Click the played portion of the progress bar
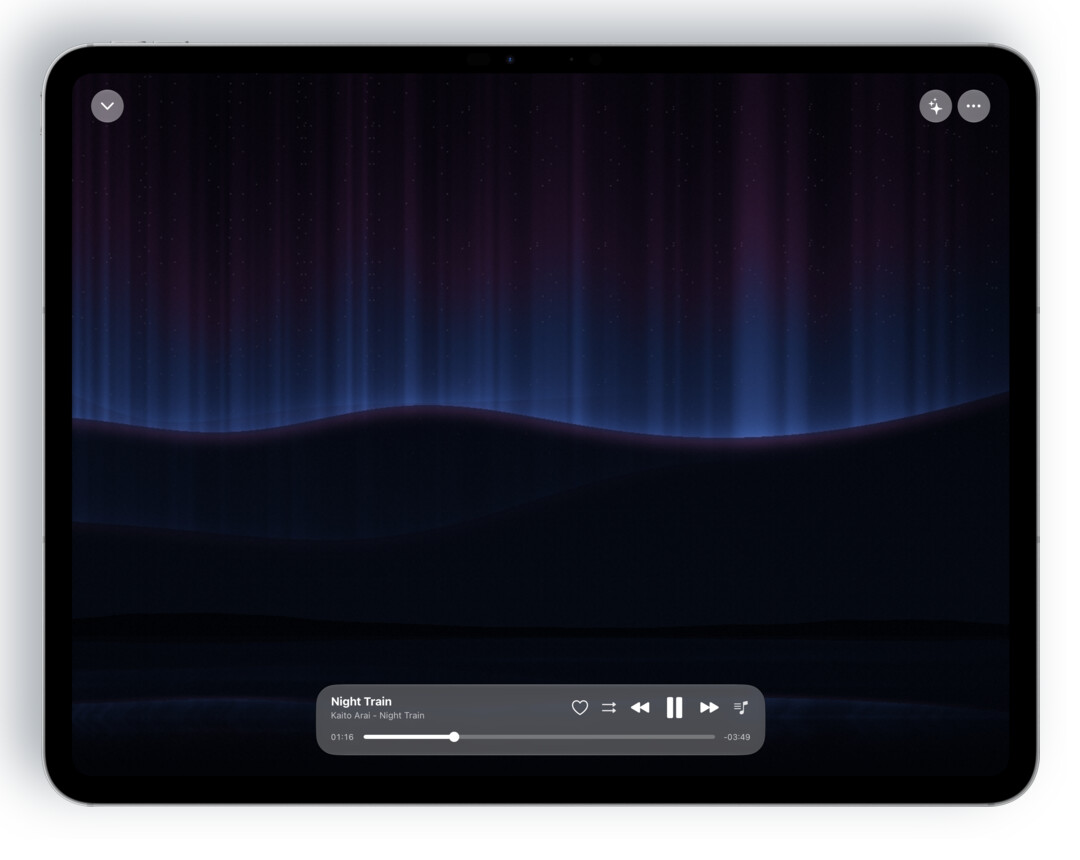1080x860 pixels. point(408,737)
